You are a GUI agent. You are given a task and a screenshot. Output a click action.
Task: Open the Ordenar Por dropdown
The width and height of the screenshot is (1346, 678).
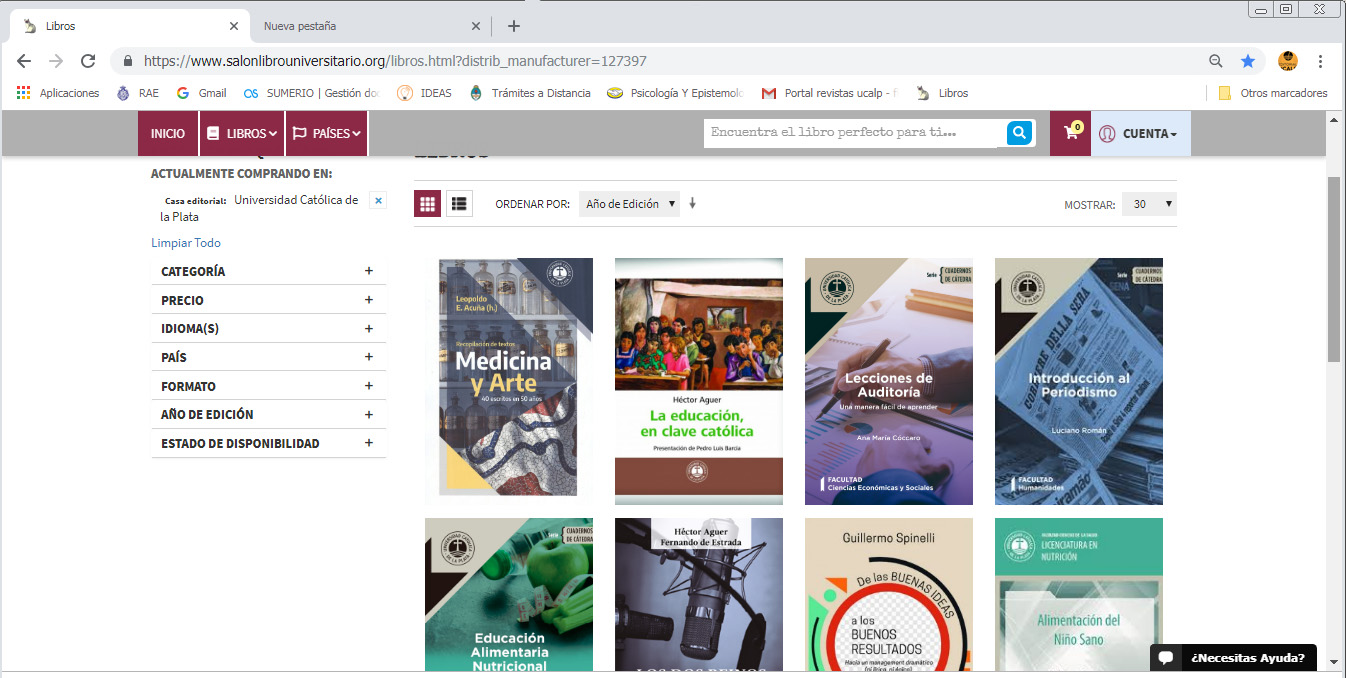tap(629, 203)
